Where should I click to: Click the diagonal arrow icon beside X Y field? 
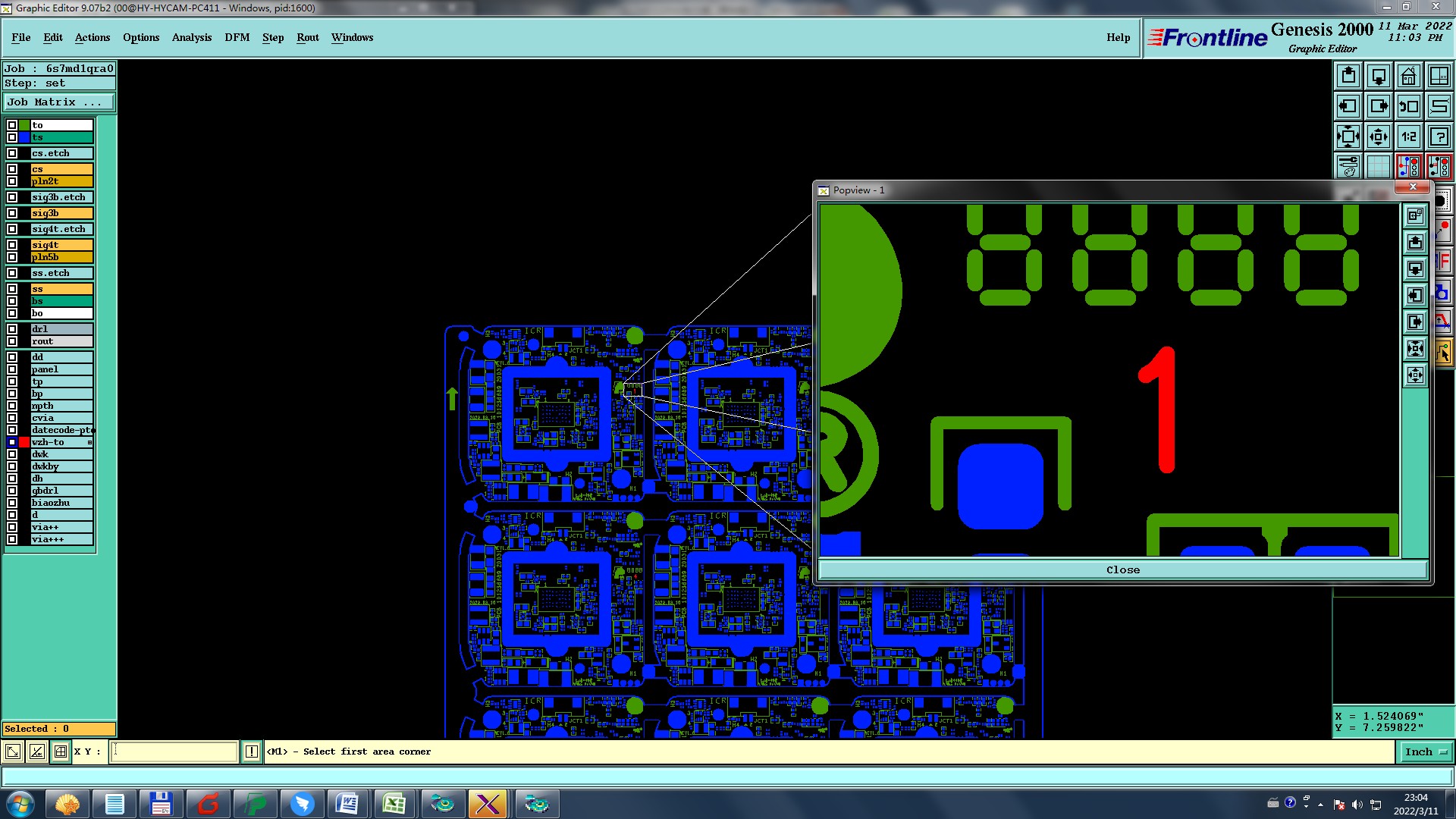(x=13, y=752)
